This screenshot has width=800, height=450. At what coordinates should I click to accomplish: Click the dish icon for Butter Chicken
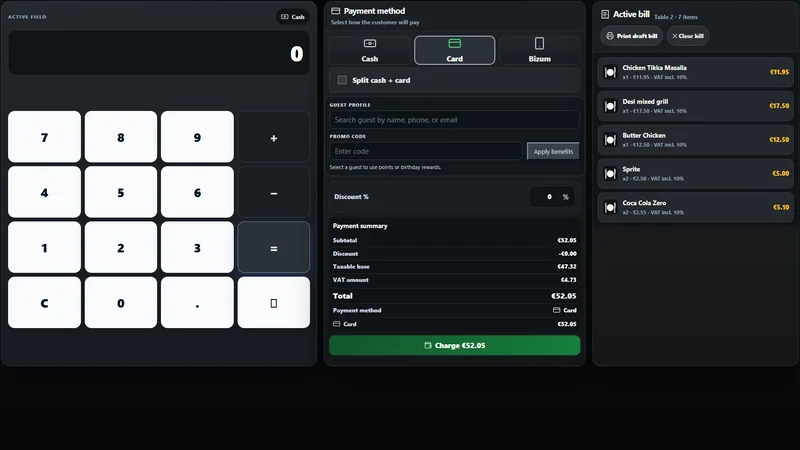point(610,140)
